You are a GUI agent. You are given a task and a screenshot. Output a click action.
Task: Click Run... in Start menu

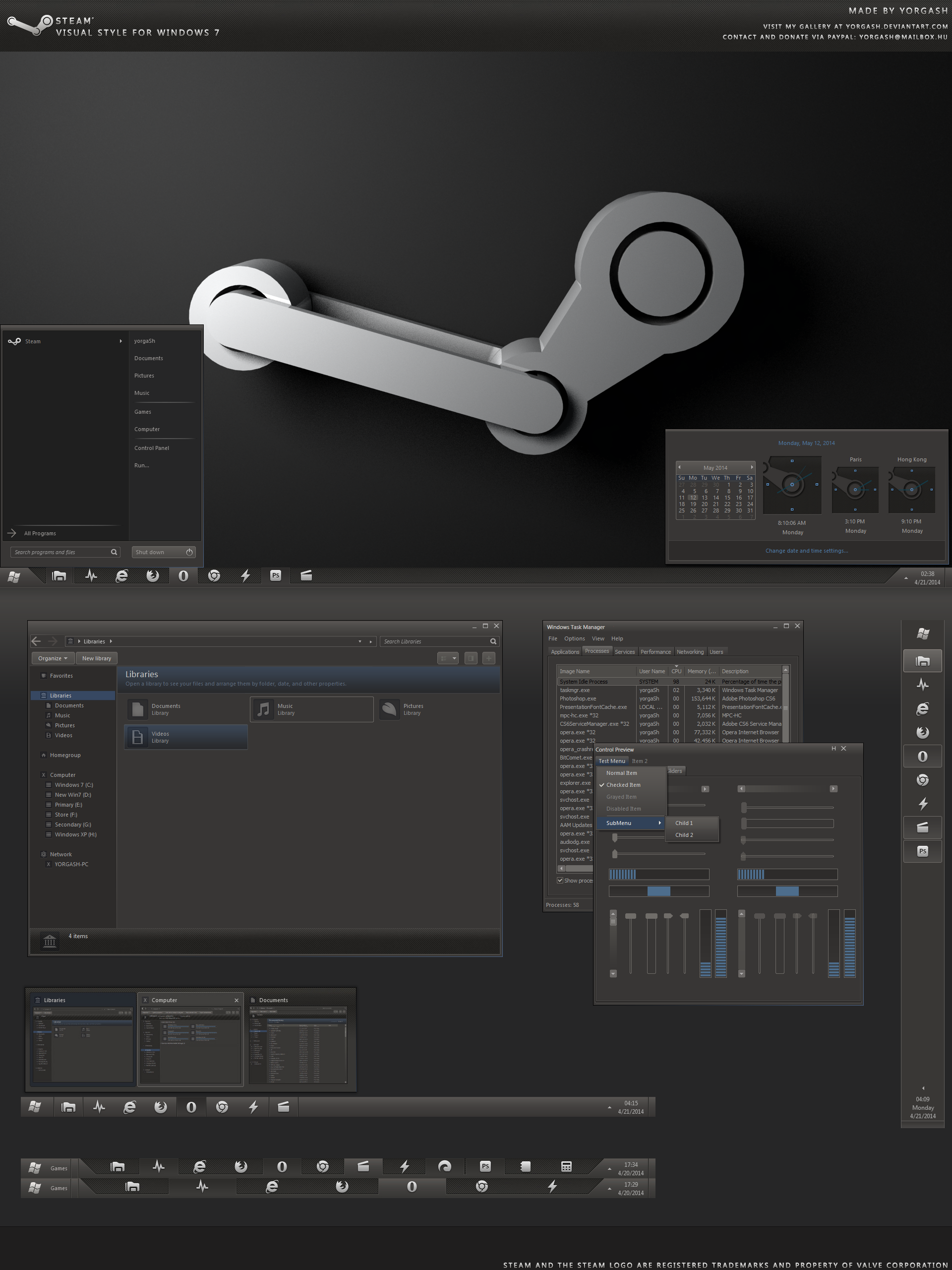click(142, 465)
